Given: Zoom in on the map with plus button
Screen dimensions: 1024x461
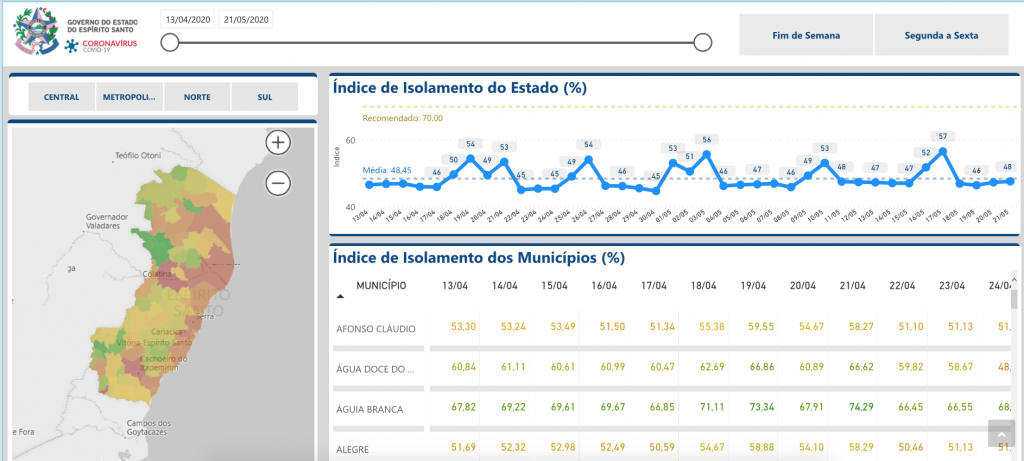Looking at the screenshot, I should (278, 142).
